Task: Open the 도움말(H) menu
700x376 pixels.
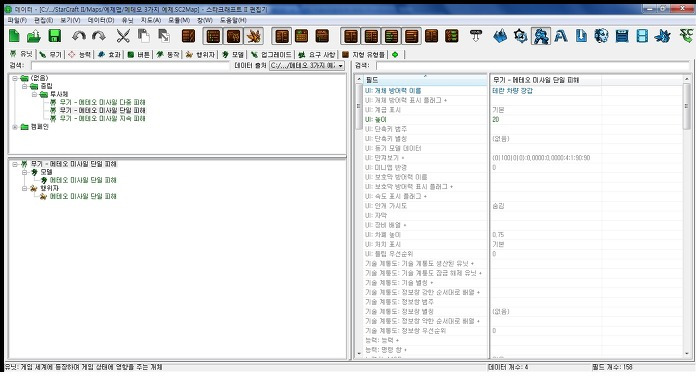Action: coord(233,20)
